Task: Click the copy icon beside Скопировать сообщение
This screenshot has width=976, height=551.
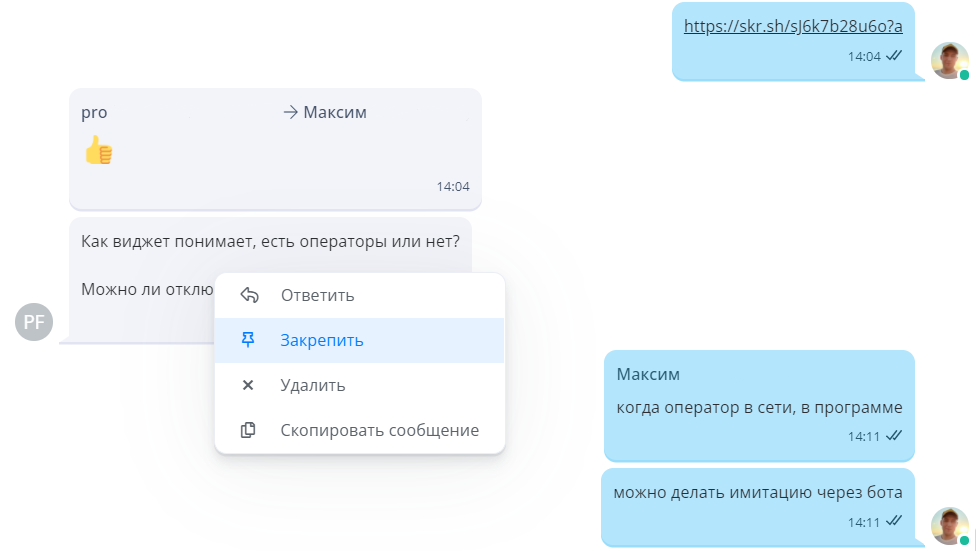Action: [249, 430]
